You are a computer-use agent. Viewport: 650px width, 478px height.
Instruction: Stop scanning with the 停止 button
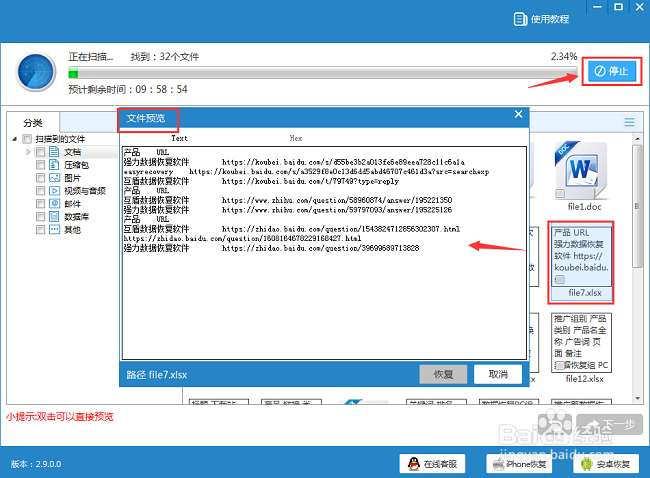click(x=611, y=71)
